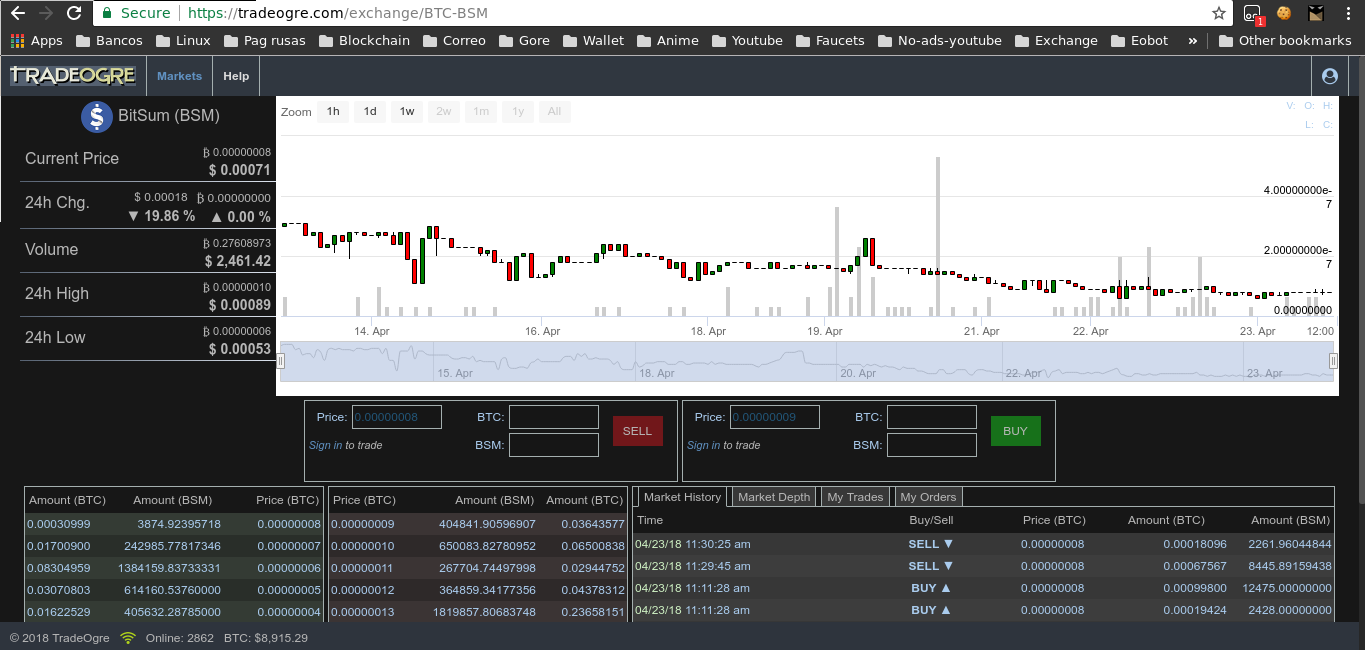Open the Anime bookmark folder
Viewport: 1365px width, 650px height.
tap(666, 41)
